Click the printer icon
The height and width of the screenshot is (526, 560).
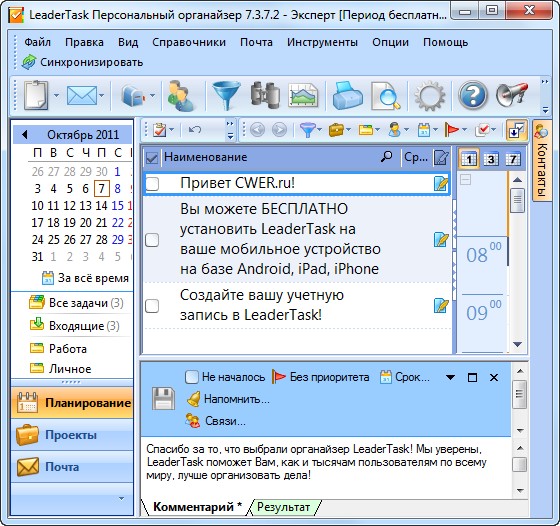click(347, 95)
